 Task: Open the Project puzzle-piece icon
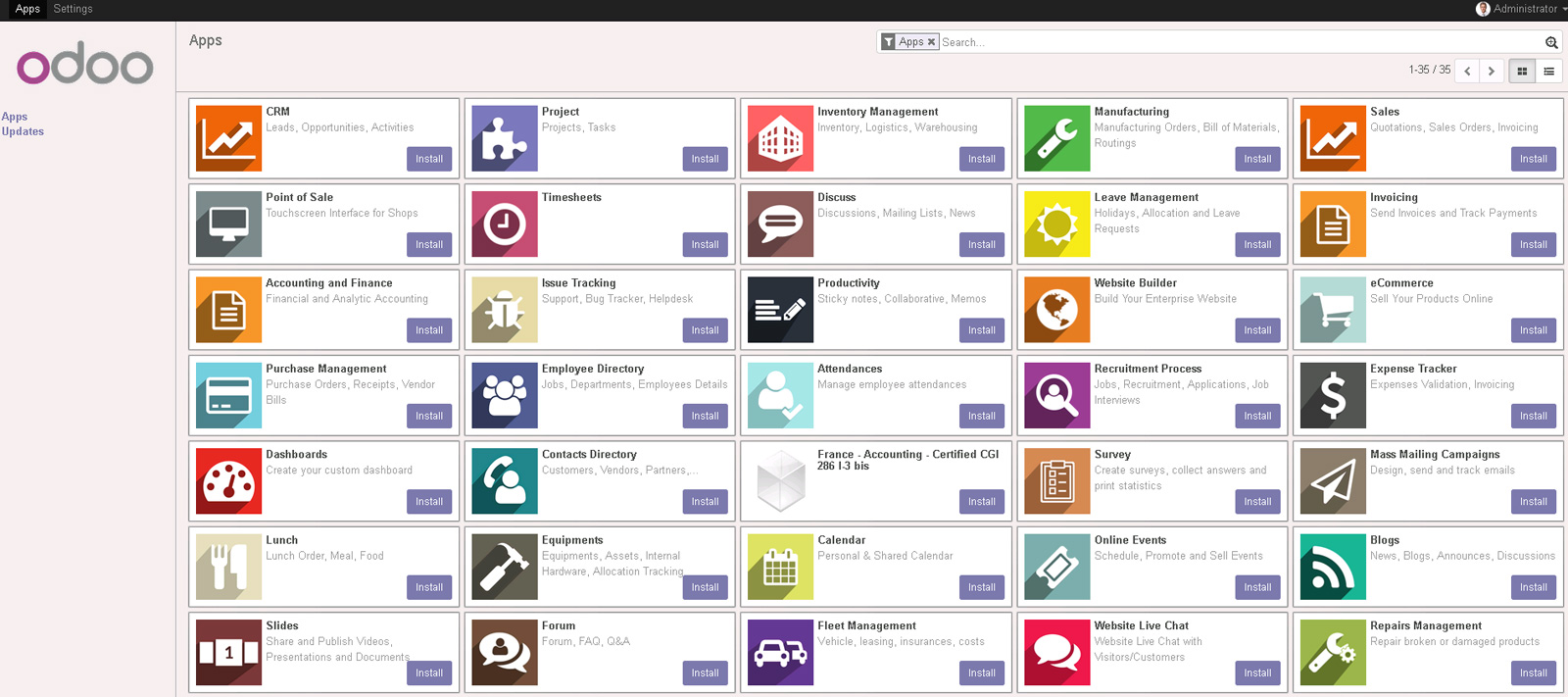click(505, 138)
